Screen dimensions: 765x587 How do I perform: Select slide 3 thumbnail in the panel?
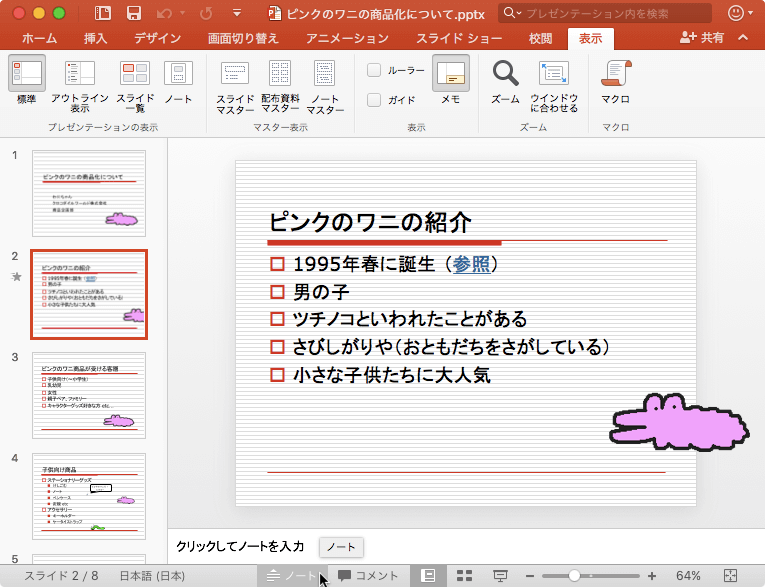[x=89, y=394]
